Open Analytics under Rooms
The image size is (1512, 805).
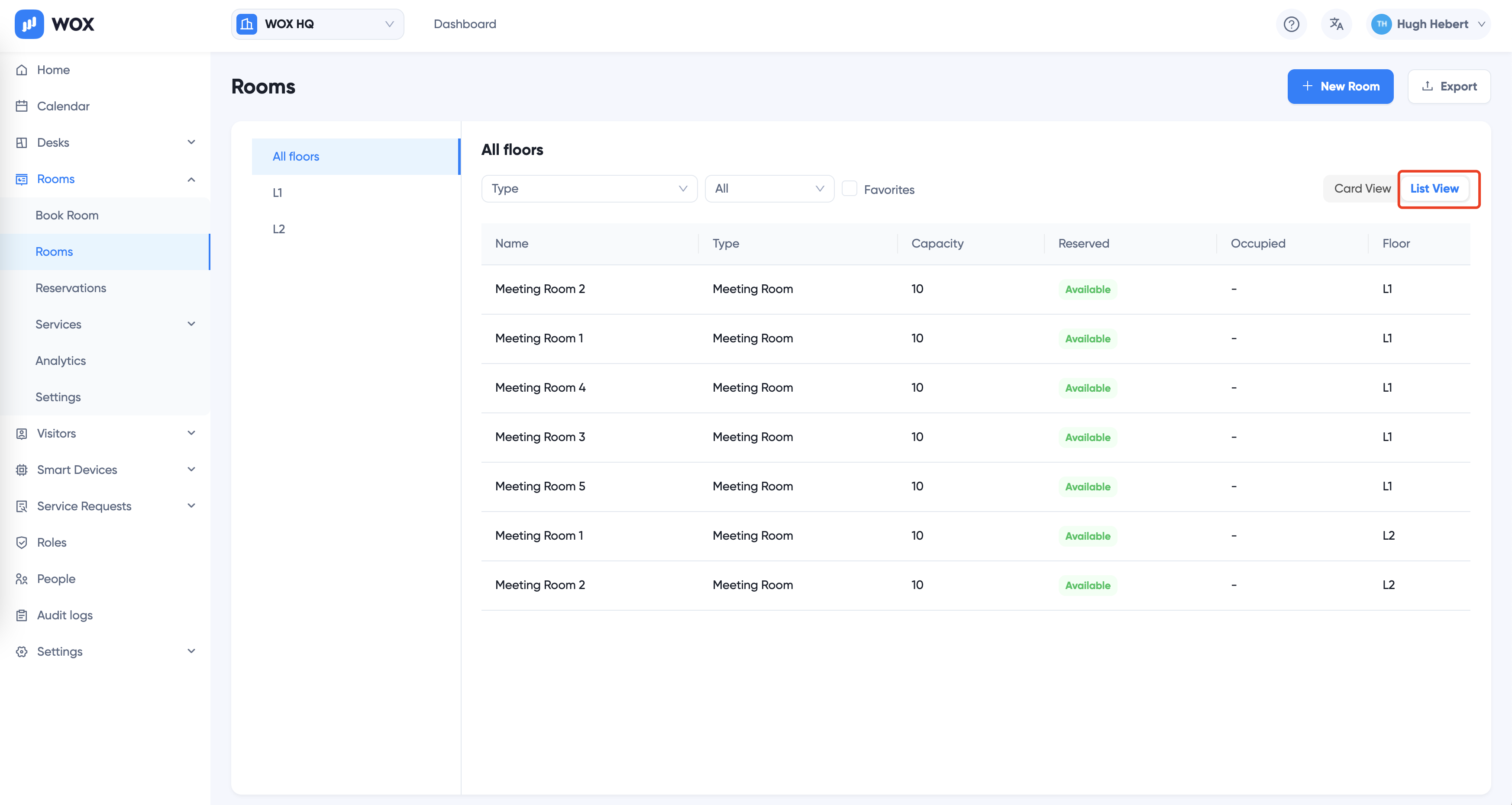click(x=105, y=361)
